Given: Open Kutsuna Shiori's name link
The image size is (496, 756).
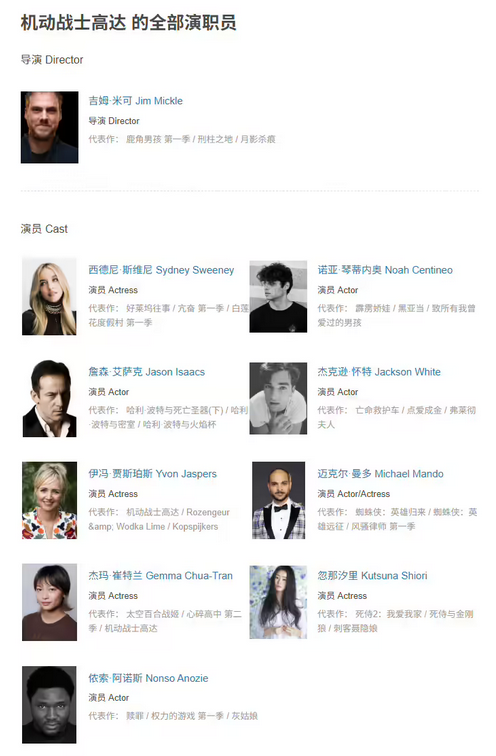Looking at the screenshot, I should pos(372,576).
